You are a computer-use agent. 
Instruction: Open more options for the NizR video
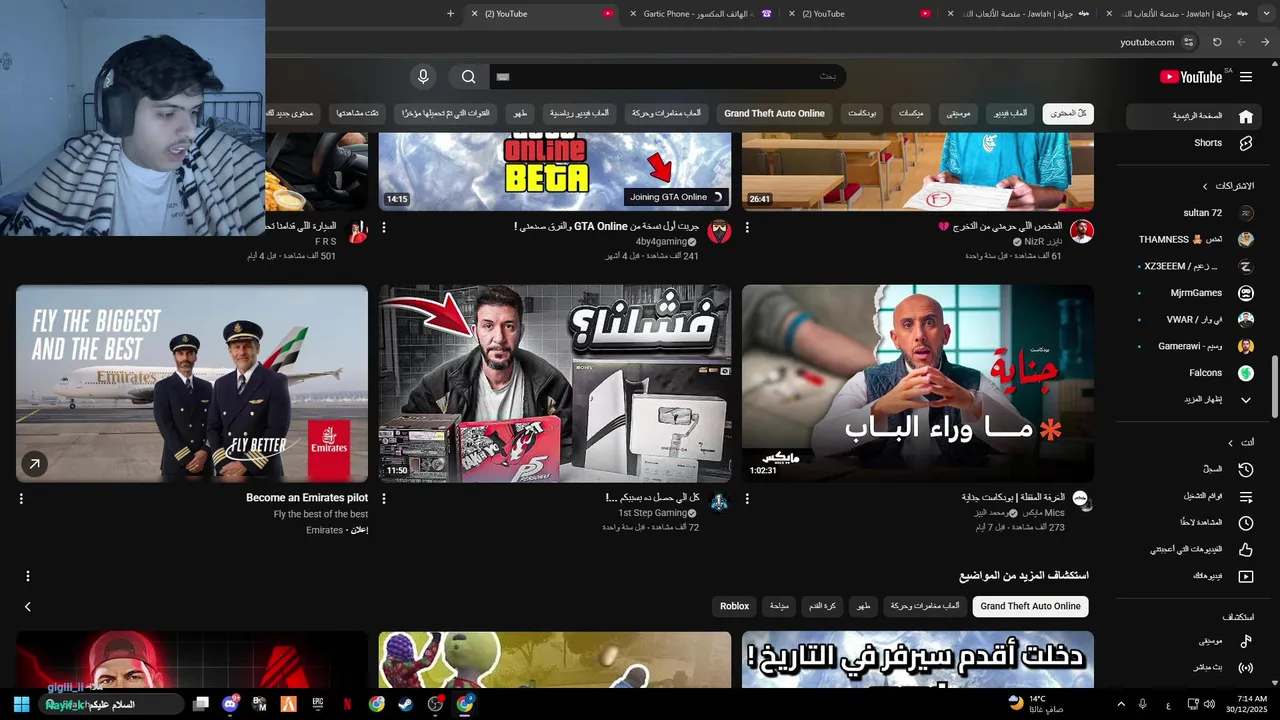[x=747, y=228]
